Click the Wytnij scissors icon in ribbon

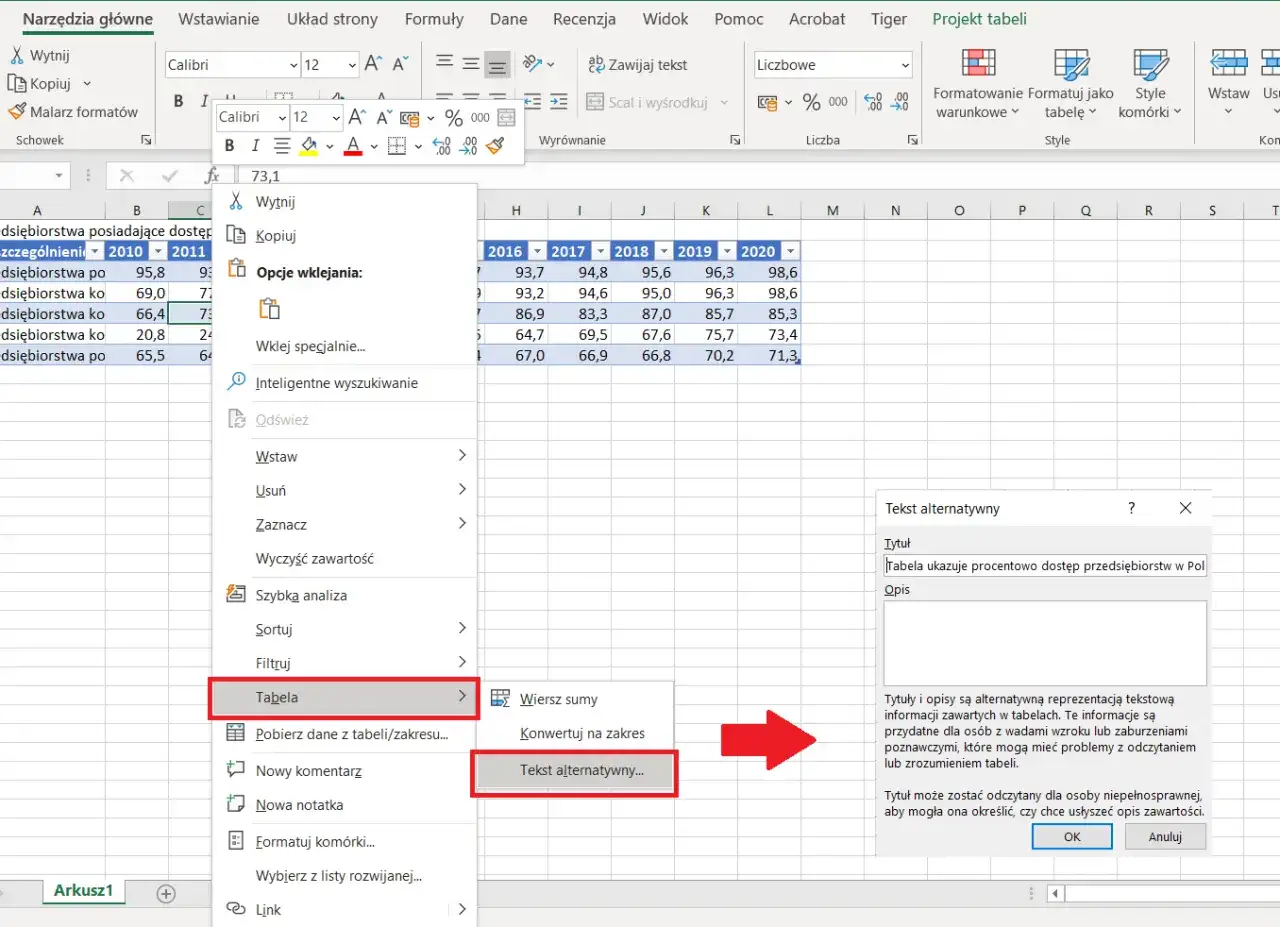[x=17, y=56]
